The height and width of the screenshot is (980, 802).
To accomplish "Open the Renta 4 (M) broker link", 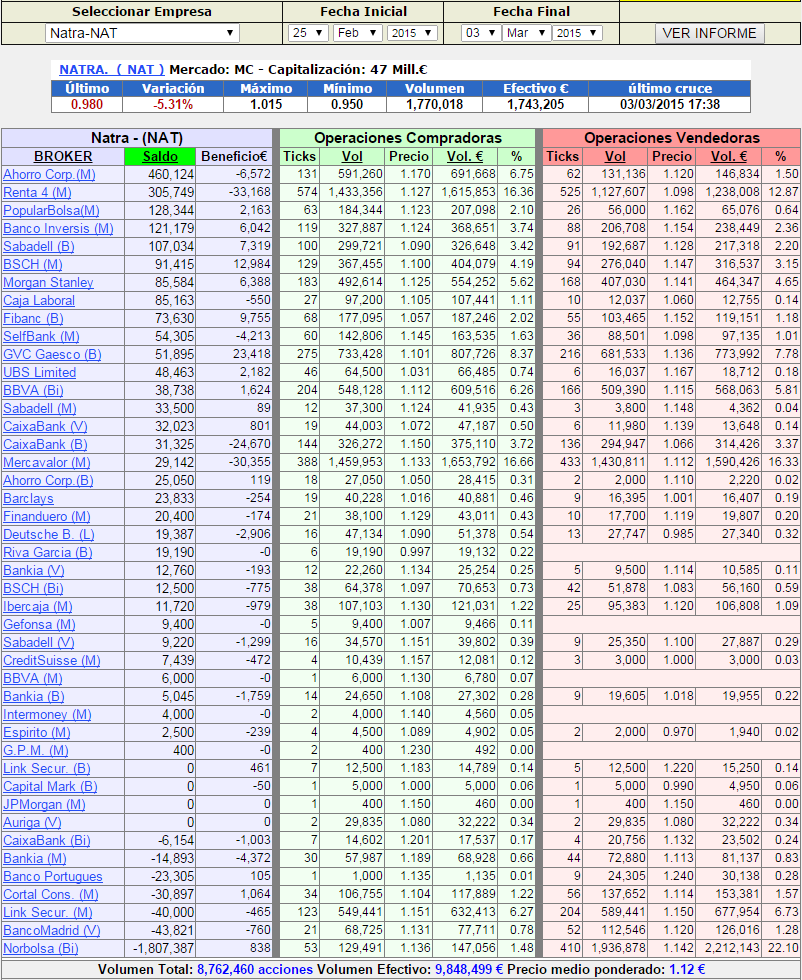I will 38,192.
